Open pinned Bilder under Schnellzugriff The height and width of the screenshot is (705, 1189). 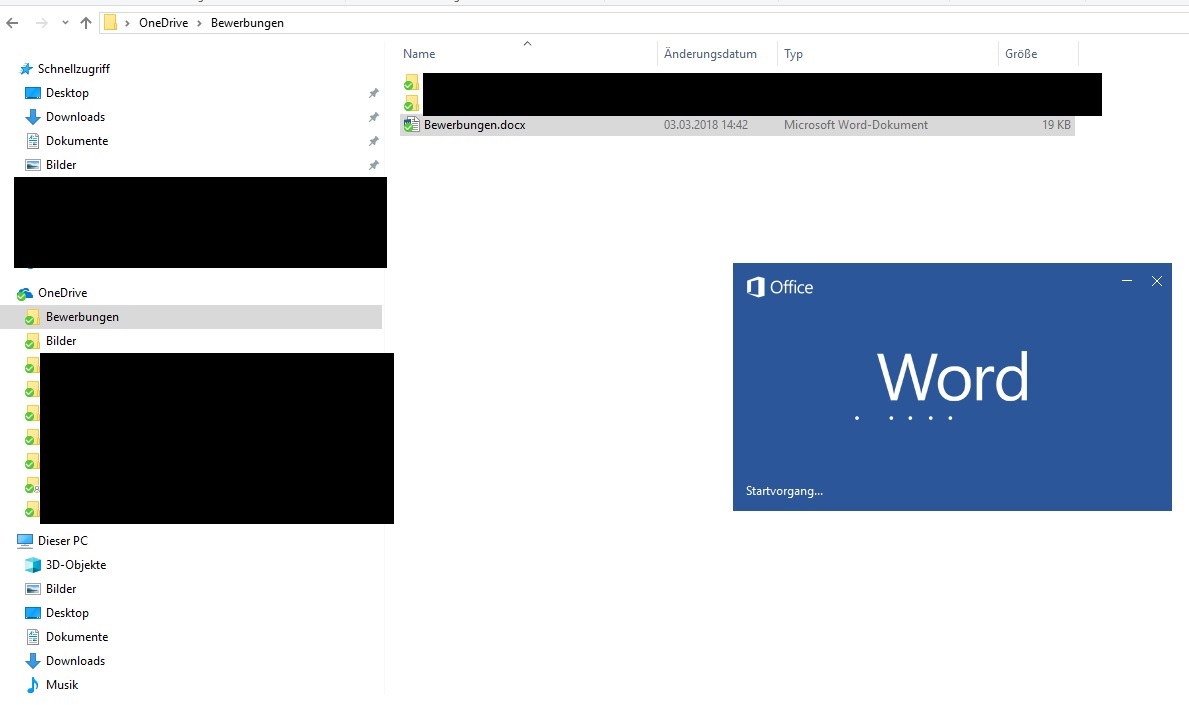tap(61, 164)
